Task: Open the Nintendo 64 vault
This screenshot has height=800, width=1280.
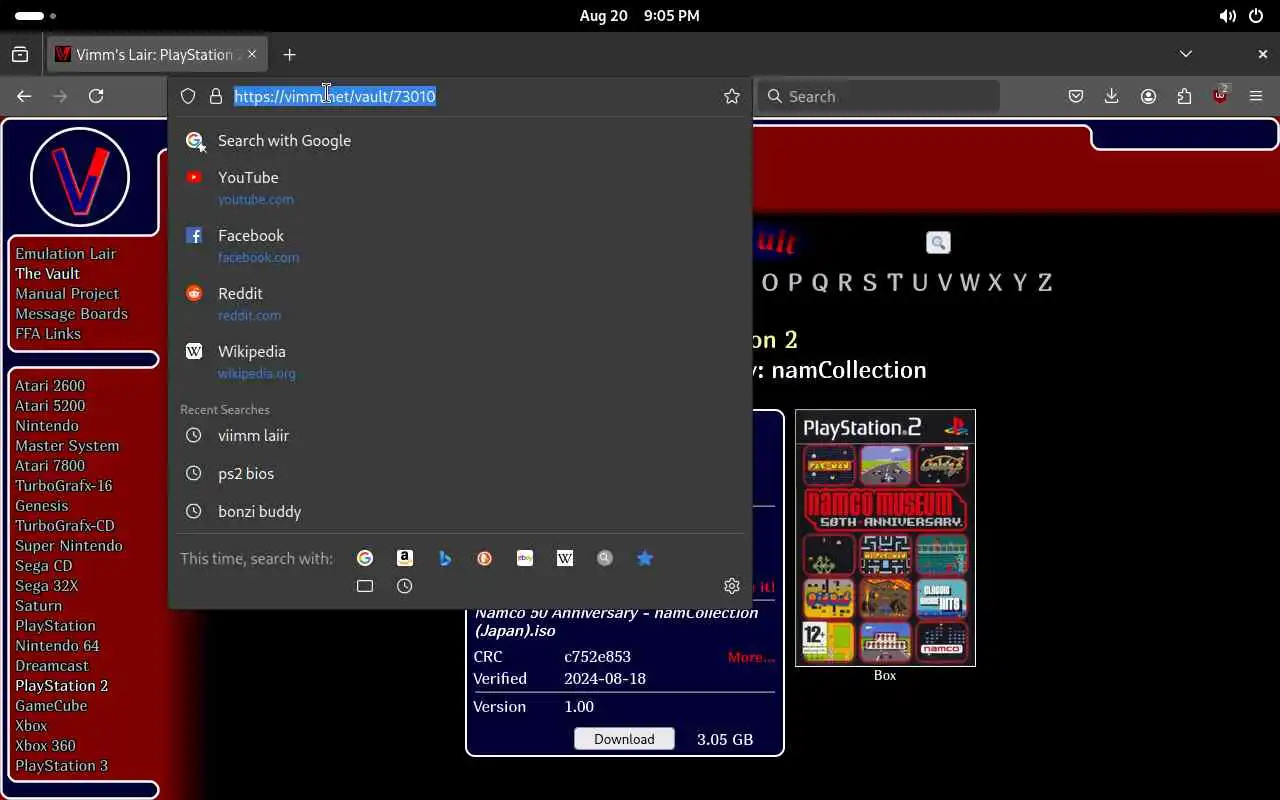Action: pos(57,646)
